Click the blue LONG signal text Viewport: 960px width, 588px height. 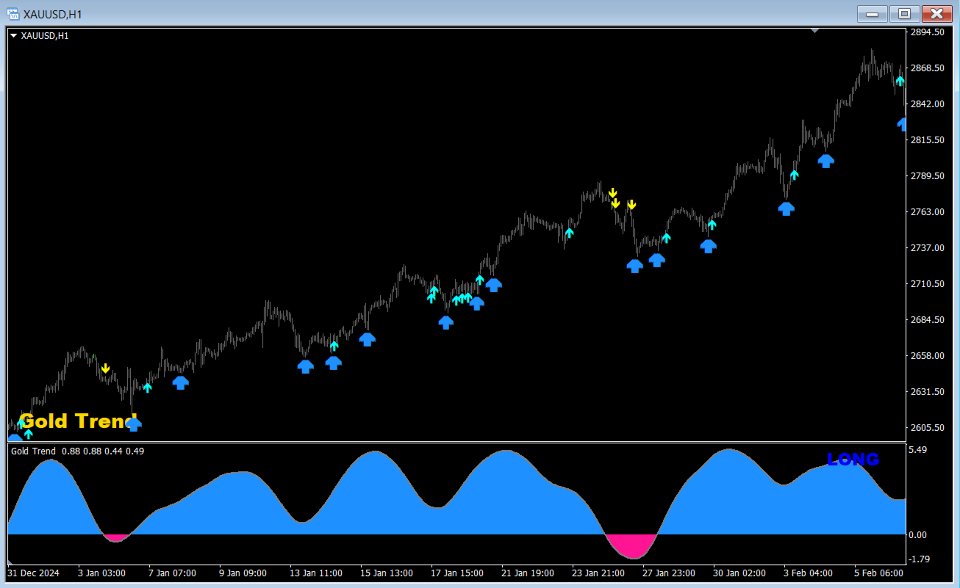pyautogui.click(x=851, y=459)
